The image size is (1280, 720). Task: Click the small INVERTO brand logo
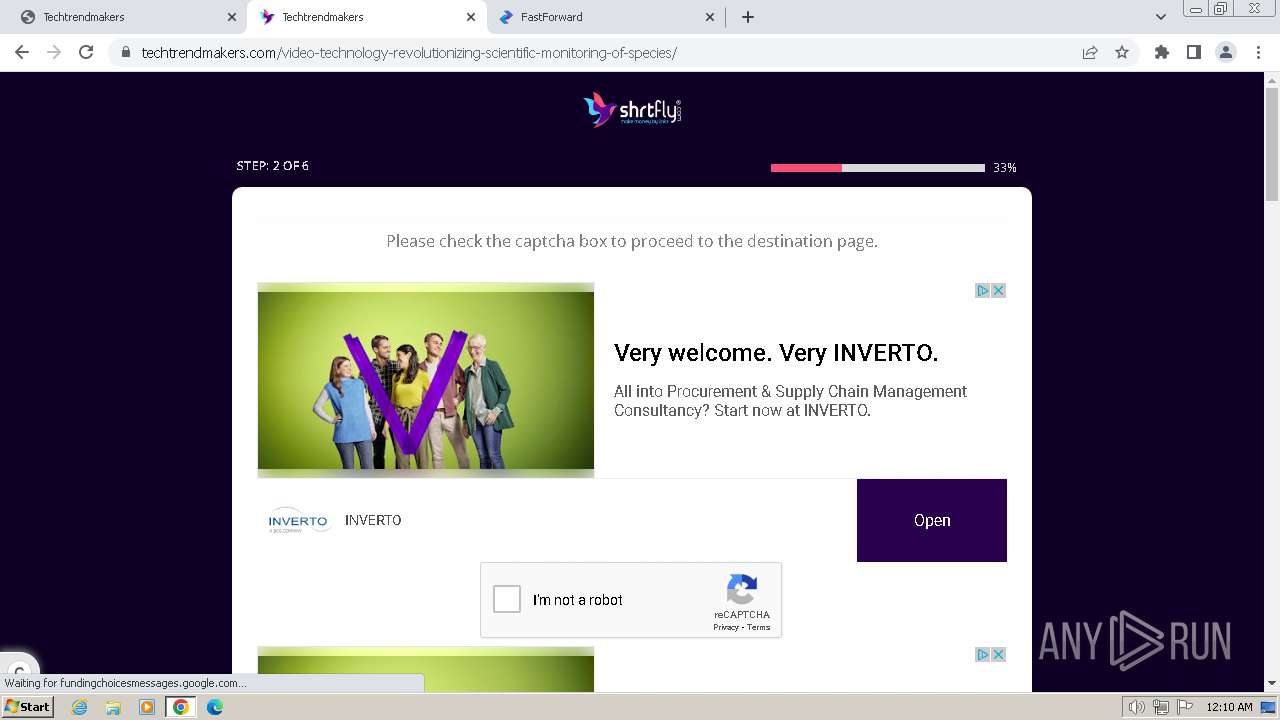coord(298,520)
